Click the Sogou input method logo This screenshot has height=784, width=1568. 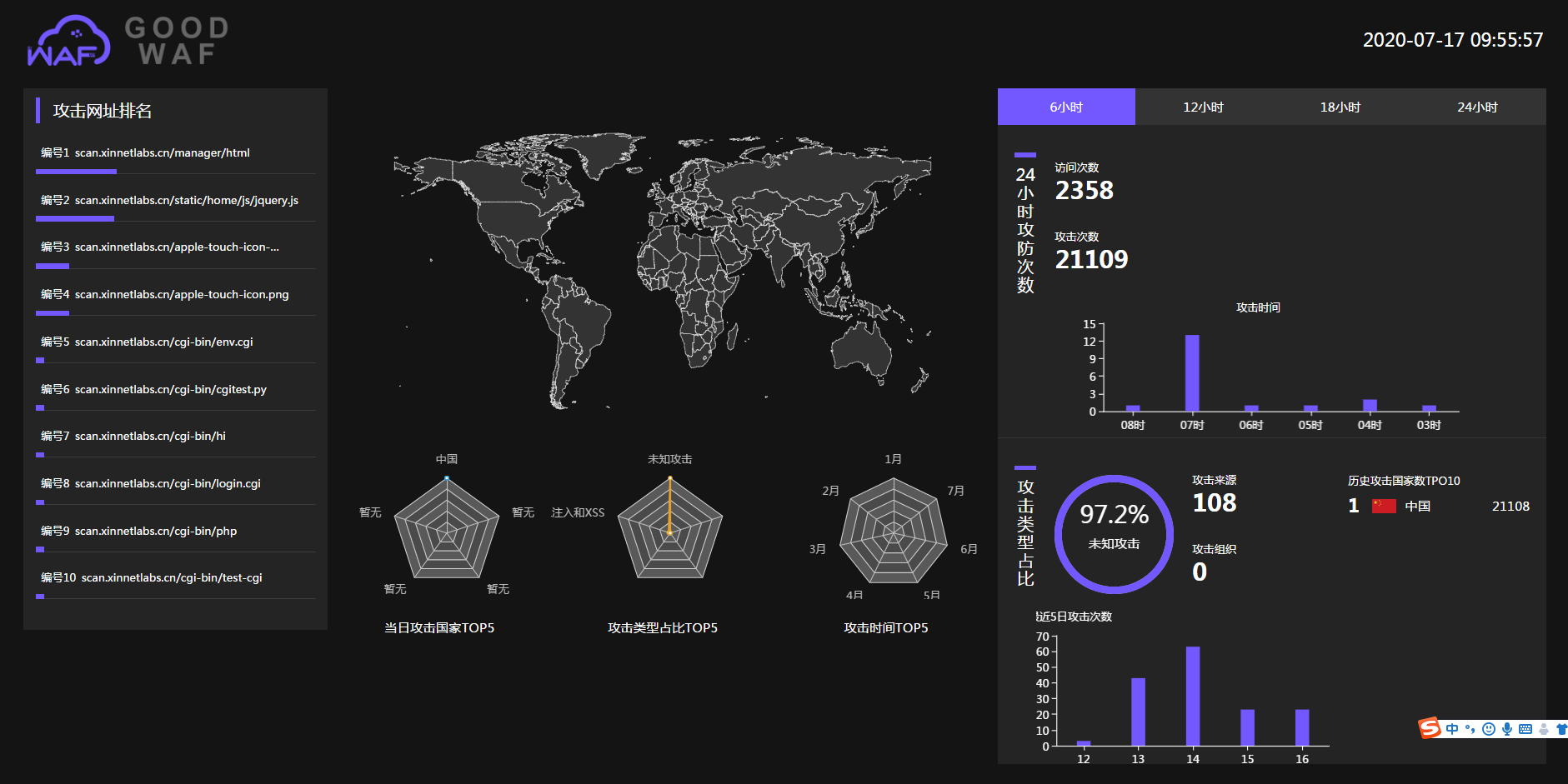(x=1430, y=728)
